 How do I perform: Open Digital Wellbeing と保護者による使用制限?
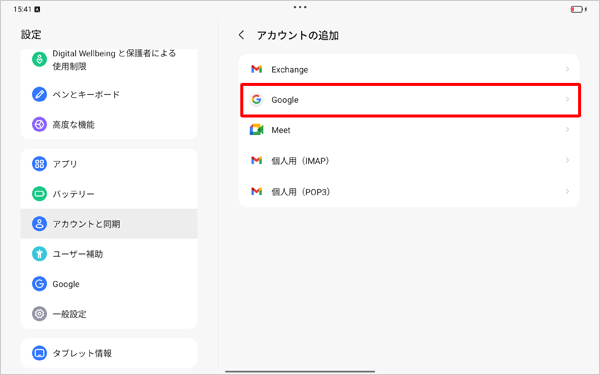pos(109,60)
